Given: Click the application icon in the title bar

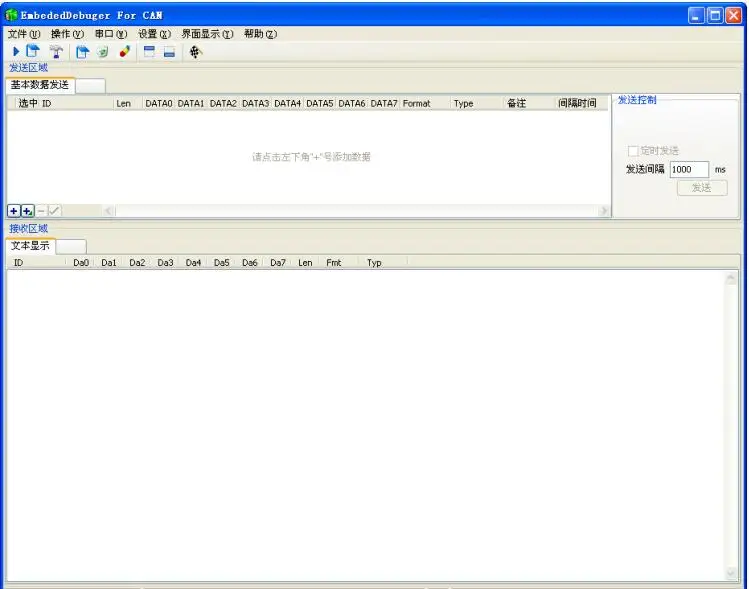Looking at the screenshot, I should [11, 15].
